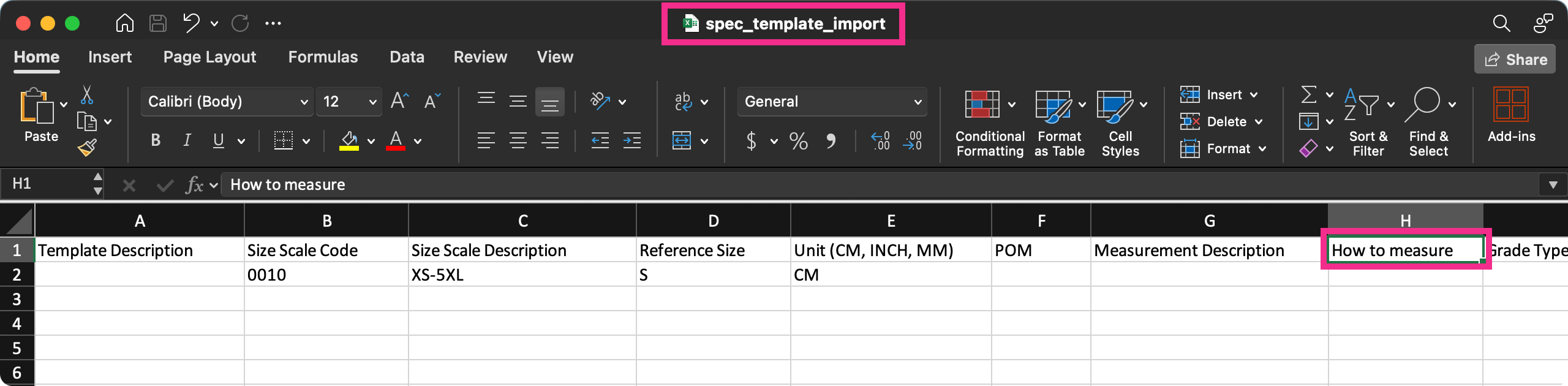The image size is (1568, 386).
Task: Open the font size 12 dropdown
Action: pos(349,102)
